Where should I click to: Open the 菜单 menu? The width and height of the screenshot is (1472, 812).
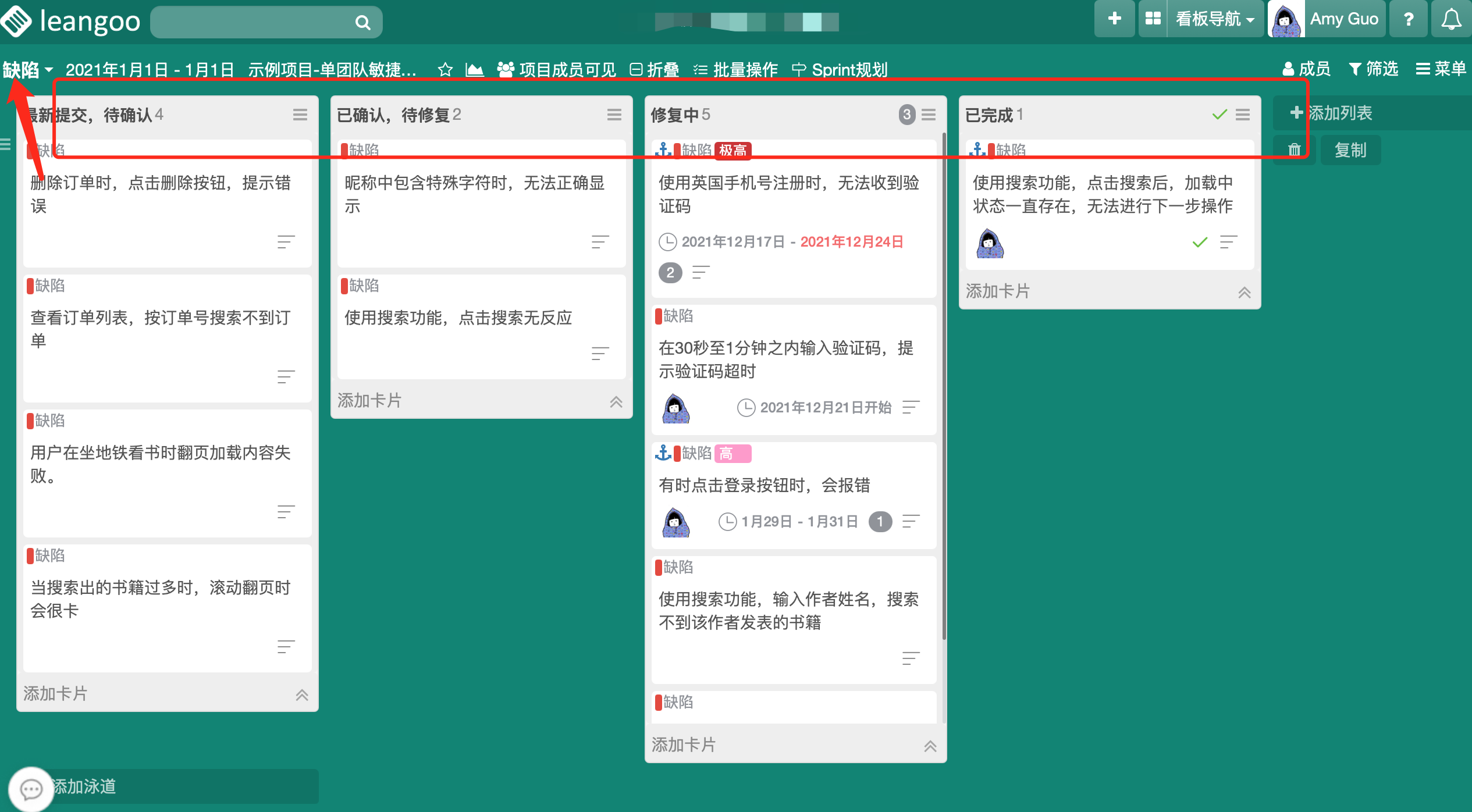[1441, 69]
